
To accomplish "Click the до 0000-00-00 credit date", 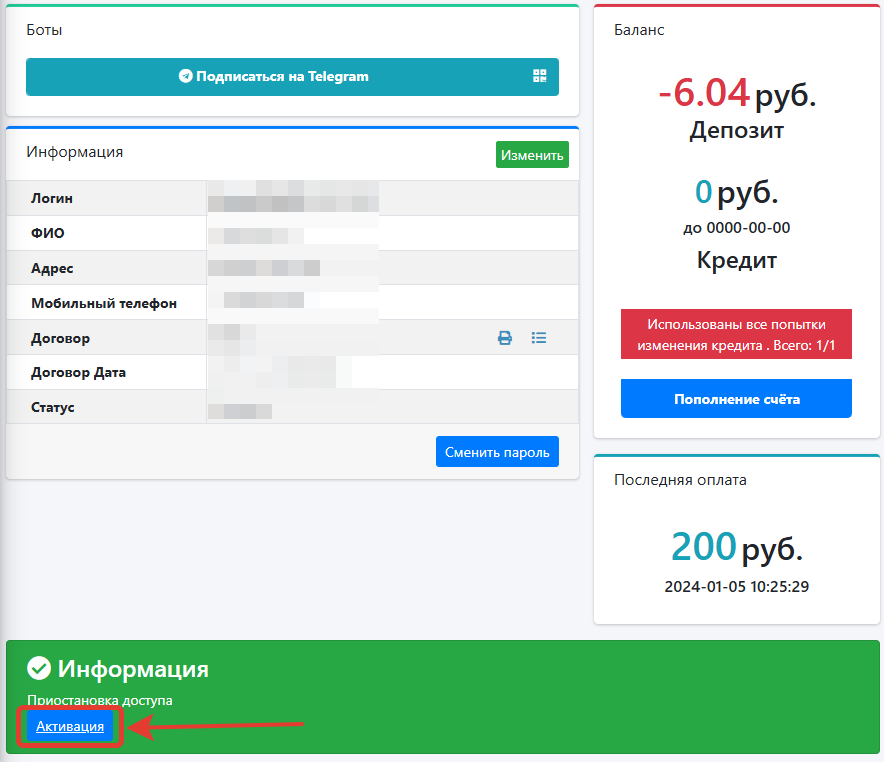I will pos(736,228).
